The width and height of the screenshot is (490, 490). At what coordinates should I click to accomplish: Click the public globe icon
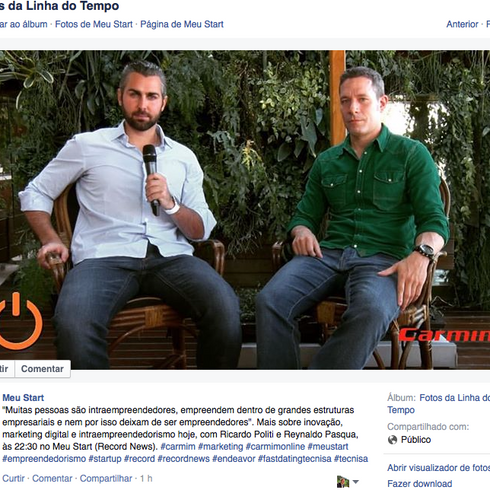pyautogui.click(x=392, y=440)
